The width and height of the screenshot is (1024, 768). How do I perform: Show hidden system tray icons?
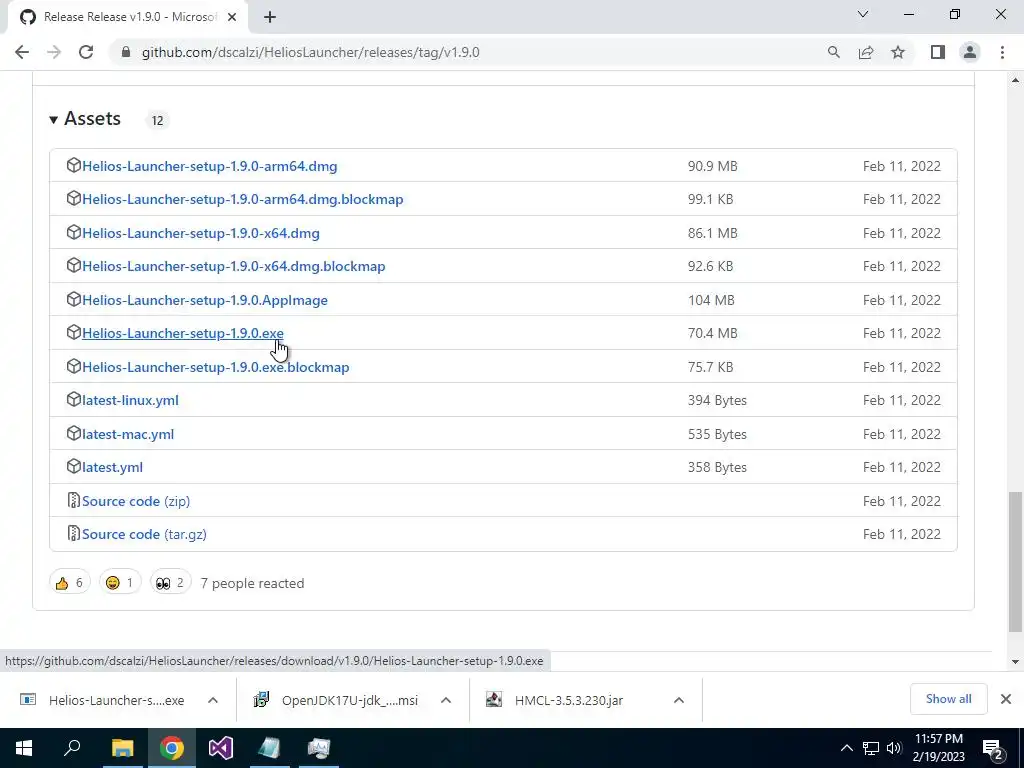(x=846, y=748)
